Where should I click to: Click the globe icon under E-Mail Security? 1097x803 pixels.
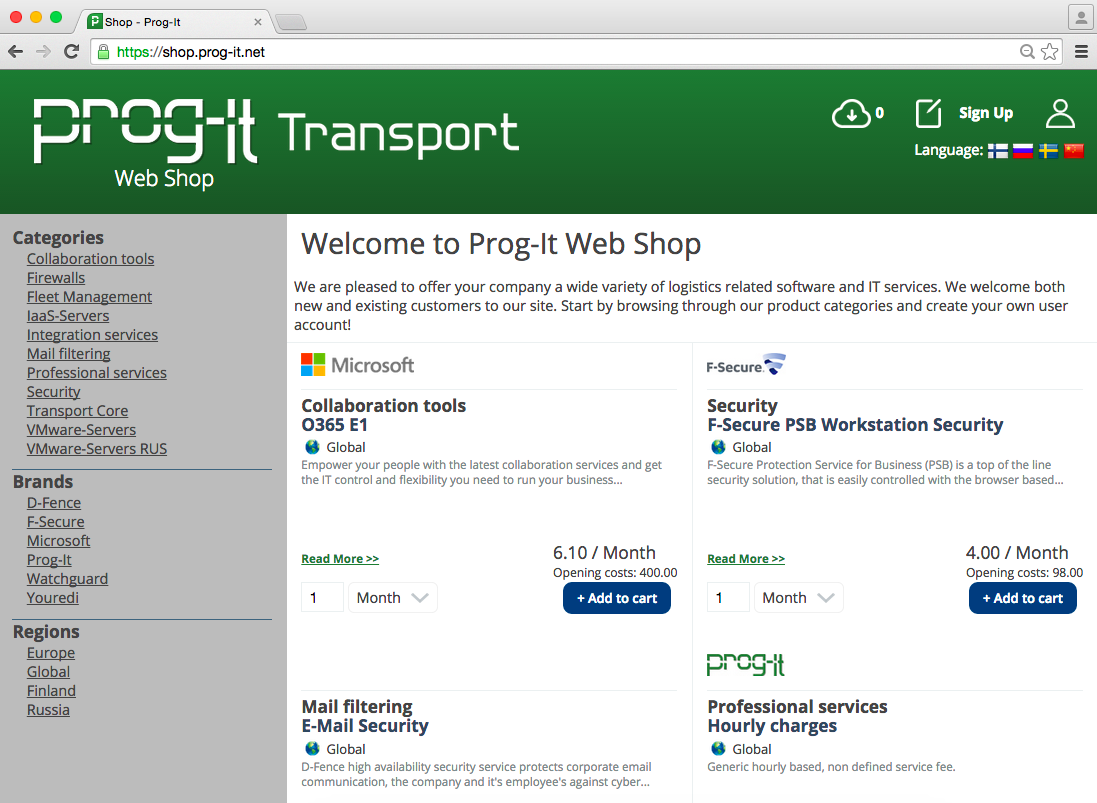coord(312,748)
